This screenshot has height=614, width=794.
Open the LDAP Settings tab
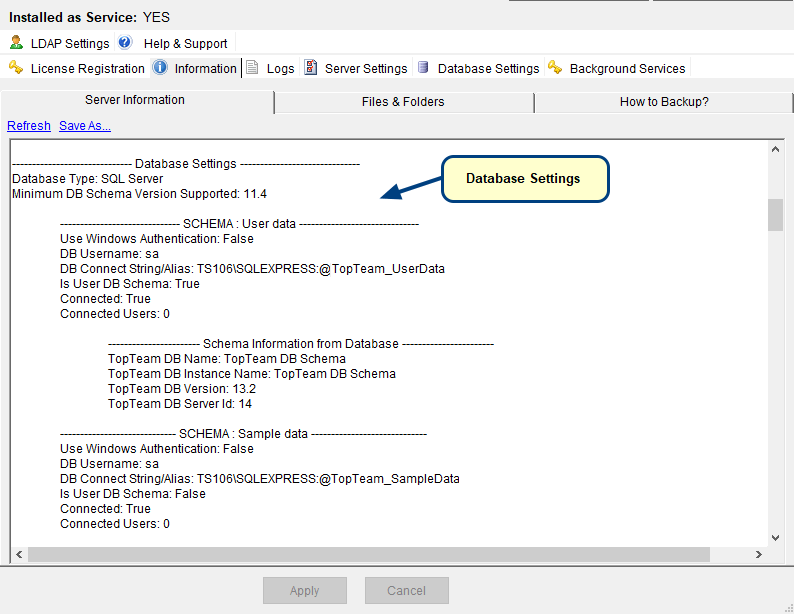(70, 44)
